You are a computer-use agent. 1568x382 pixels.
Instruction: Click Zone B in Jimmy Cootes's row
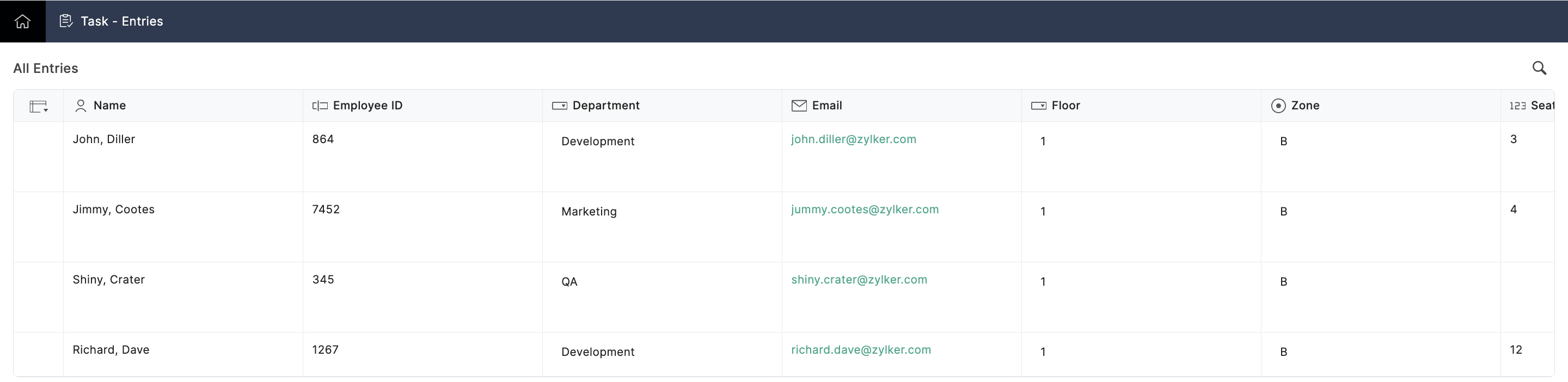point(1283,212)
